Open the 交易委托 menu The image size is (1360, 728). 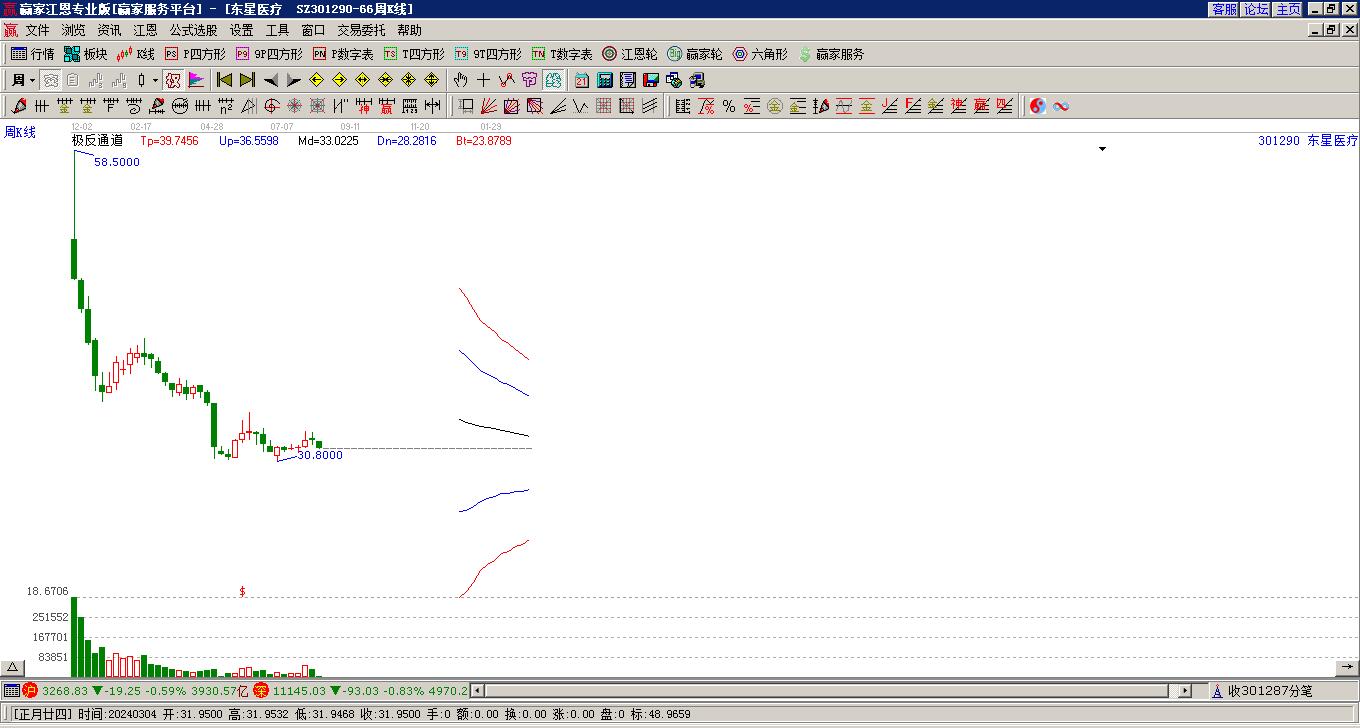(361, 30)
